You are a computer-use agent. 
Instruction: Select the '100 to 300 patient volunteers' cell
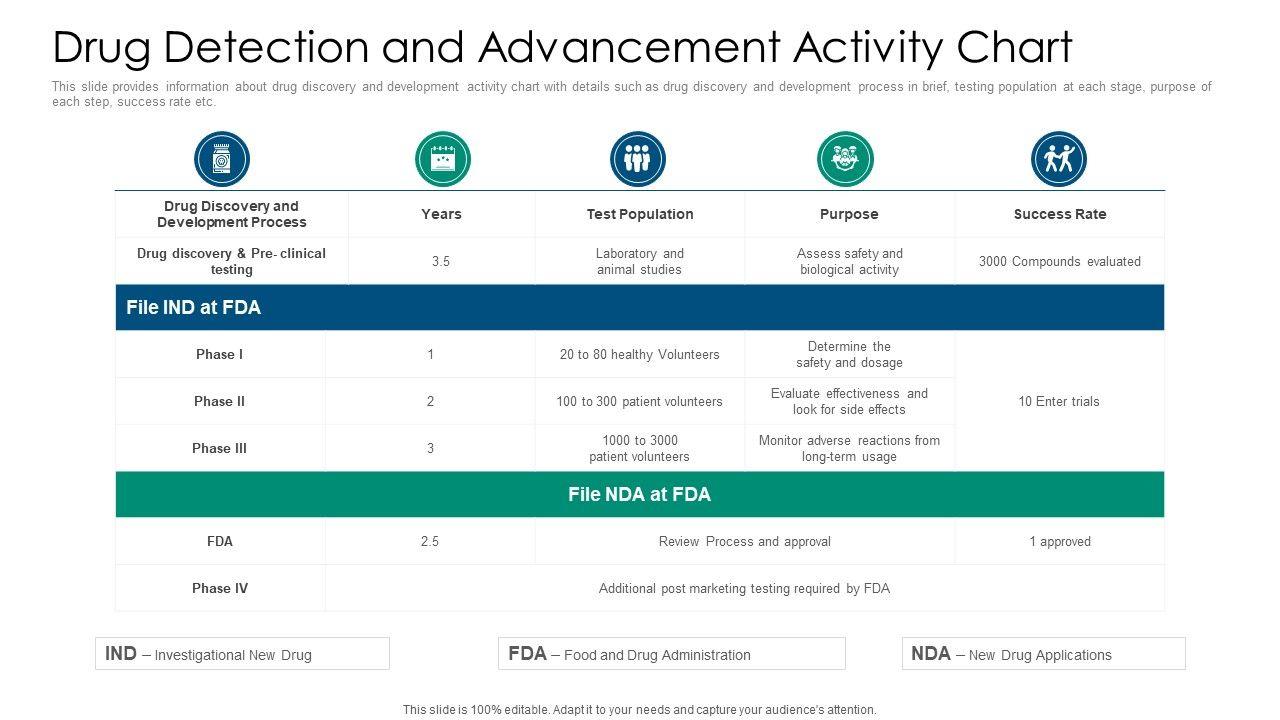click(x=640, y=401)
